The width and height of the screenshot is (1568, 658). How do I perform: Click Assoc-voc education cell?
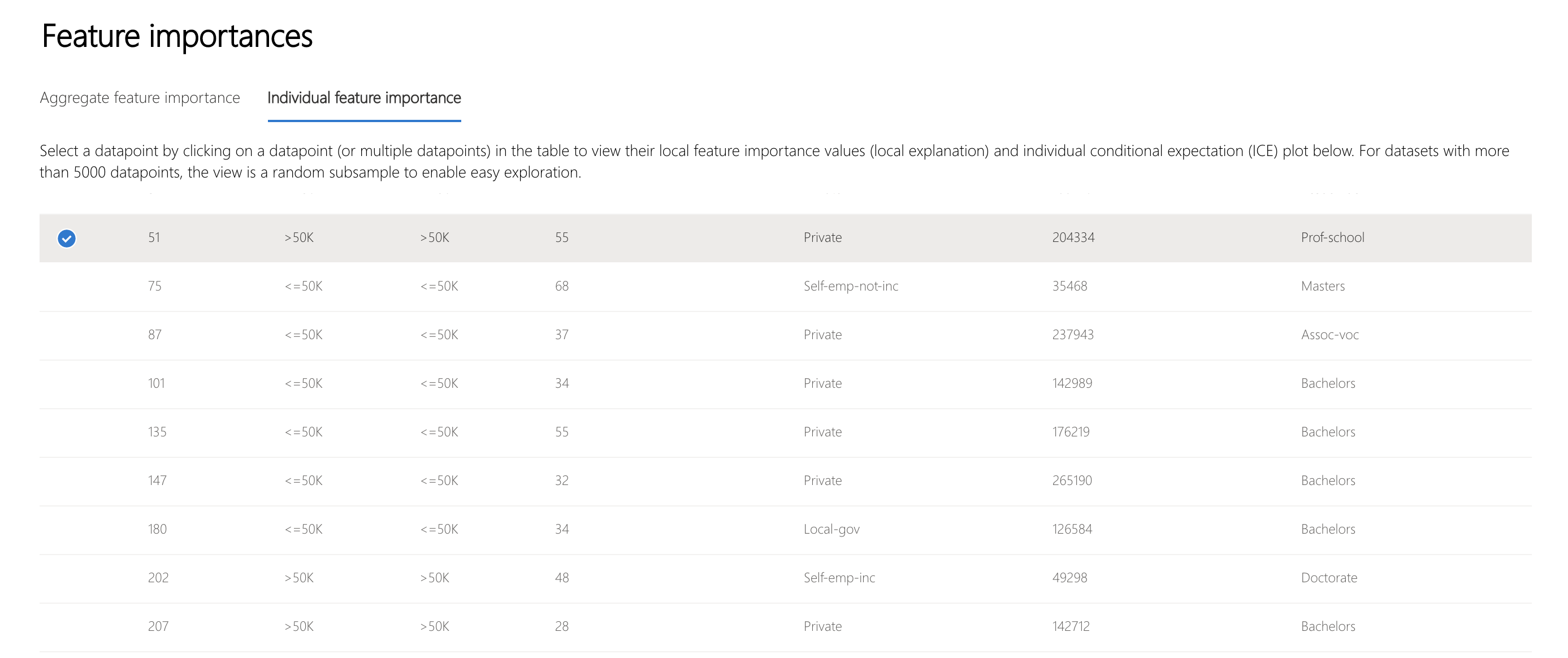point(1329,335)
